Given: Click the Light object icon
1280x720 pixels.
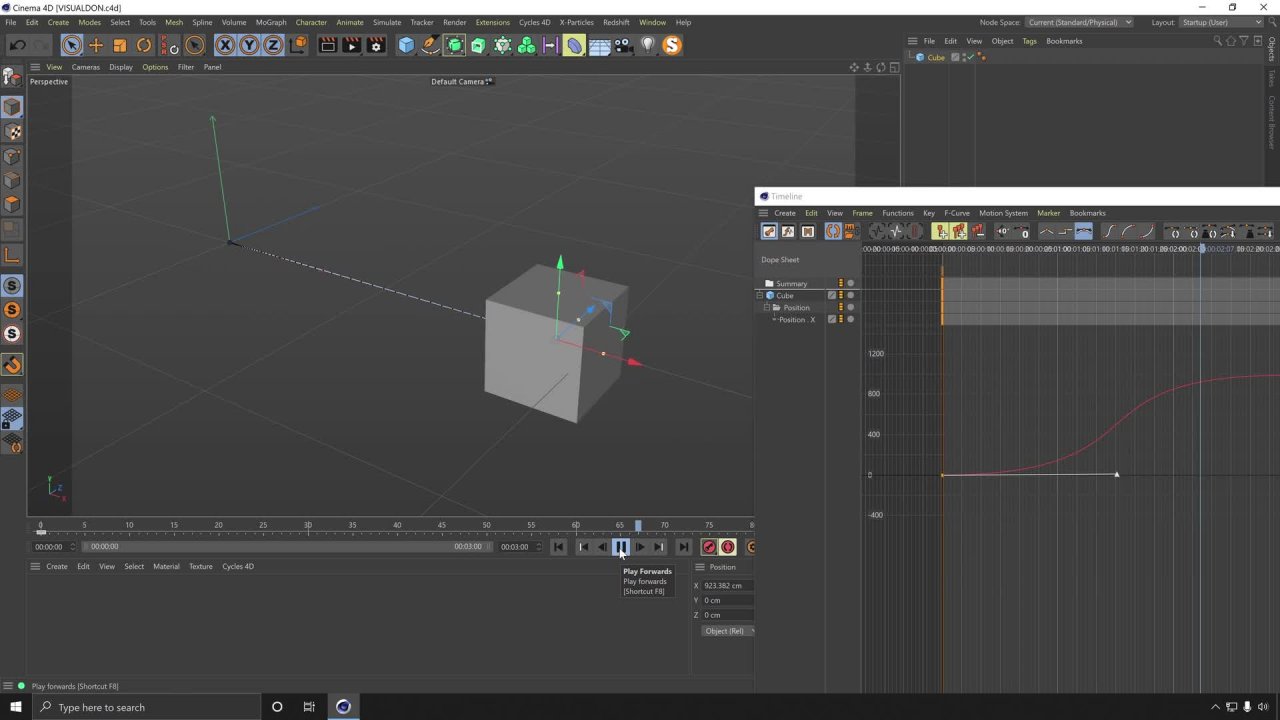Looking at the screenshot, I should 647,45.
